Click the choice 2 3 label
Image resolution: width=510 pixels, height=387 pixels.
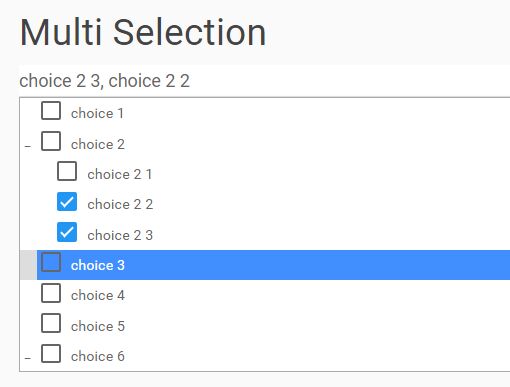(x=120, y=235)
